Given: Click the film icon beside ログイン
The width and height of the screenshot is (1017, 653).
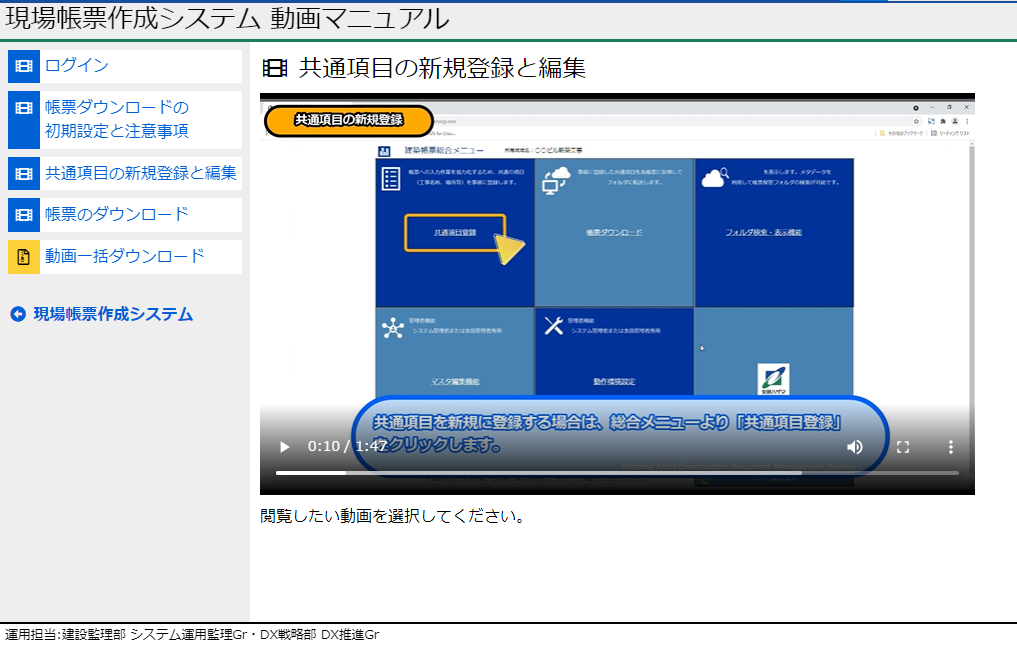Looking at the screenshot, I should coord(24,66).
